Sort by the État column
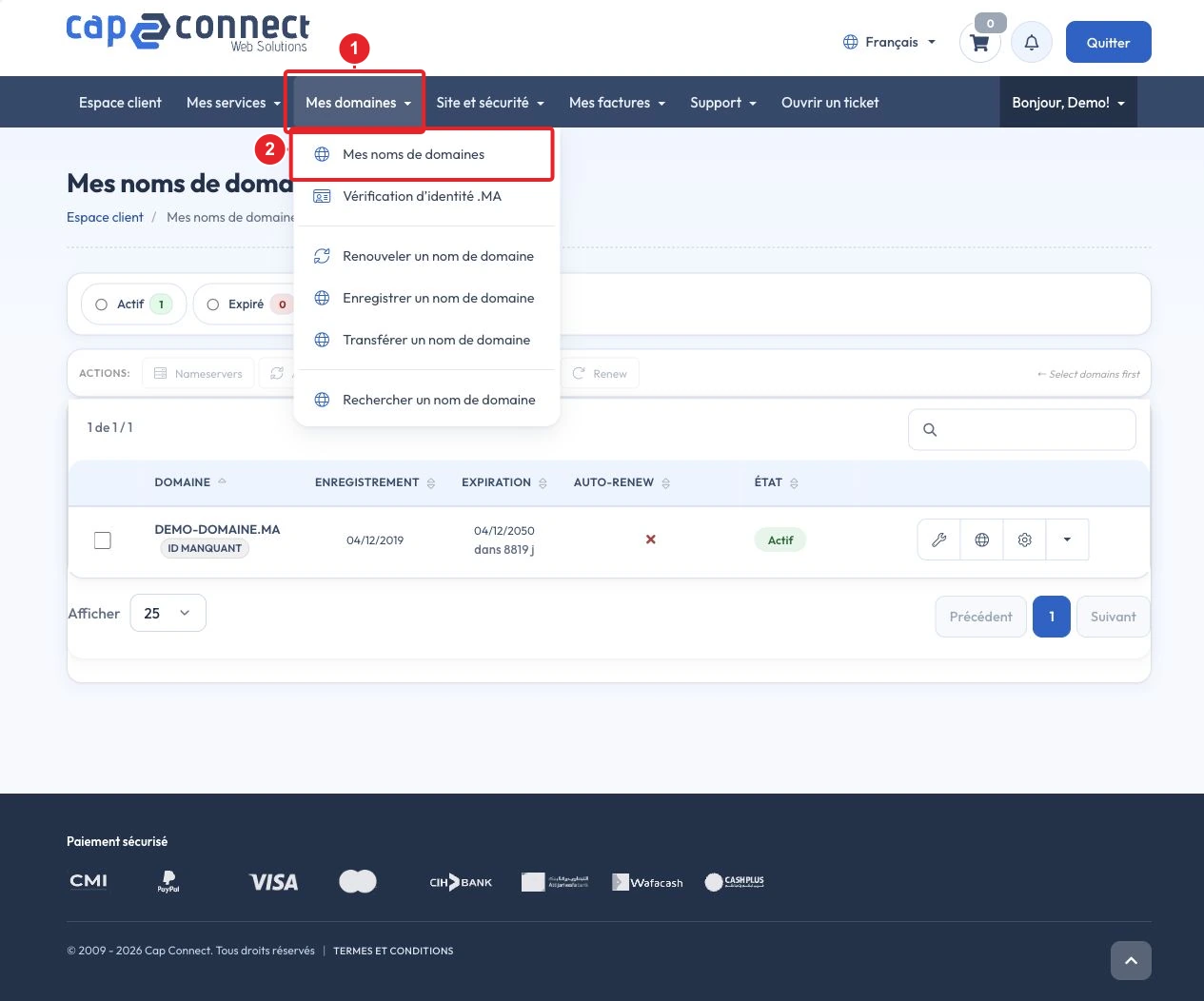 [776, 482]
